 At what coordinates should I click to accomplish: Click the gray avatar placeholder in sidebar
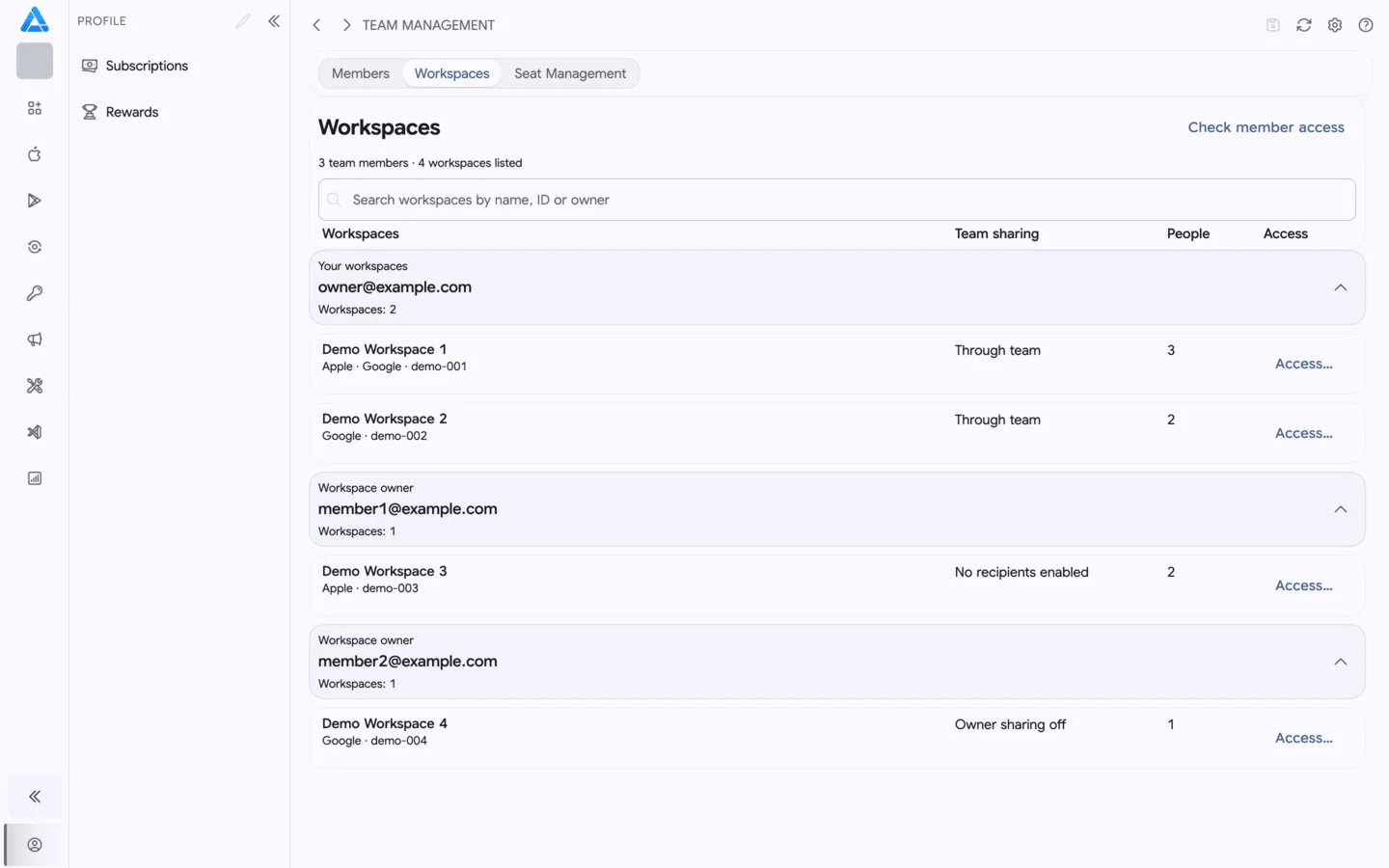coord(35,61)
